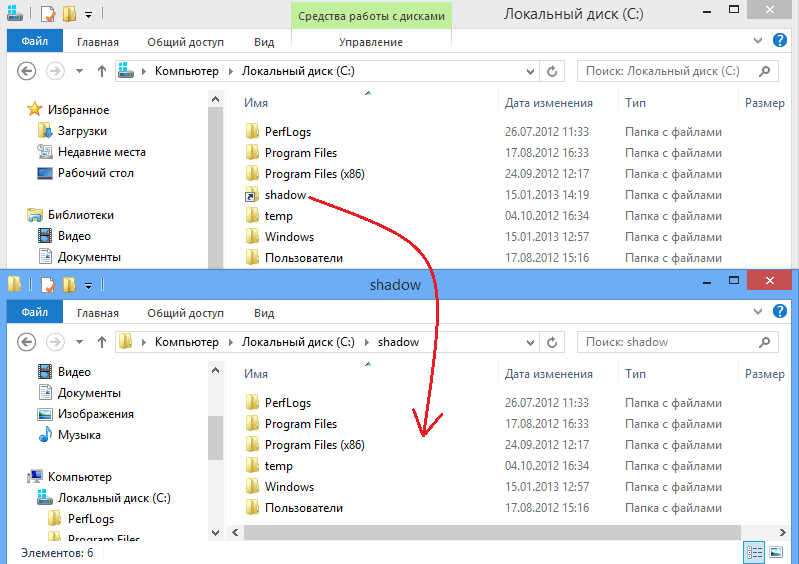The width and height of the screenshot is (799, 564).
Task: Click horizontal scrollbar in shadow window file list
Action: [492, 532]
